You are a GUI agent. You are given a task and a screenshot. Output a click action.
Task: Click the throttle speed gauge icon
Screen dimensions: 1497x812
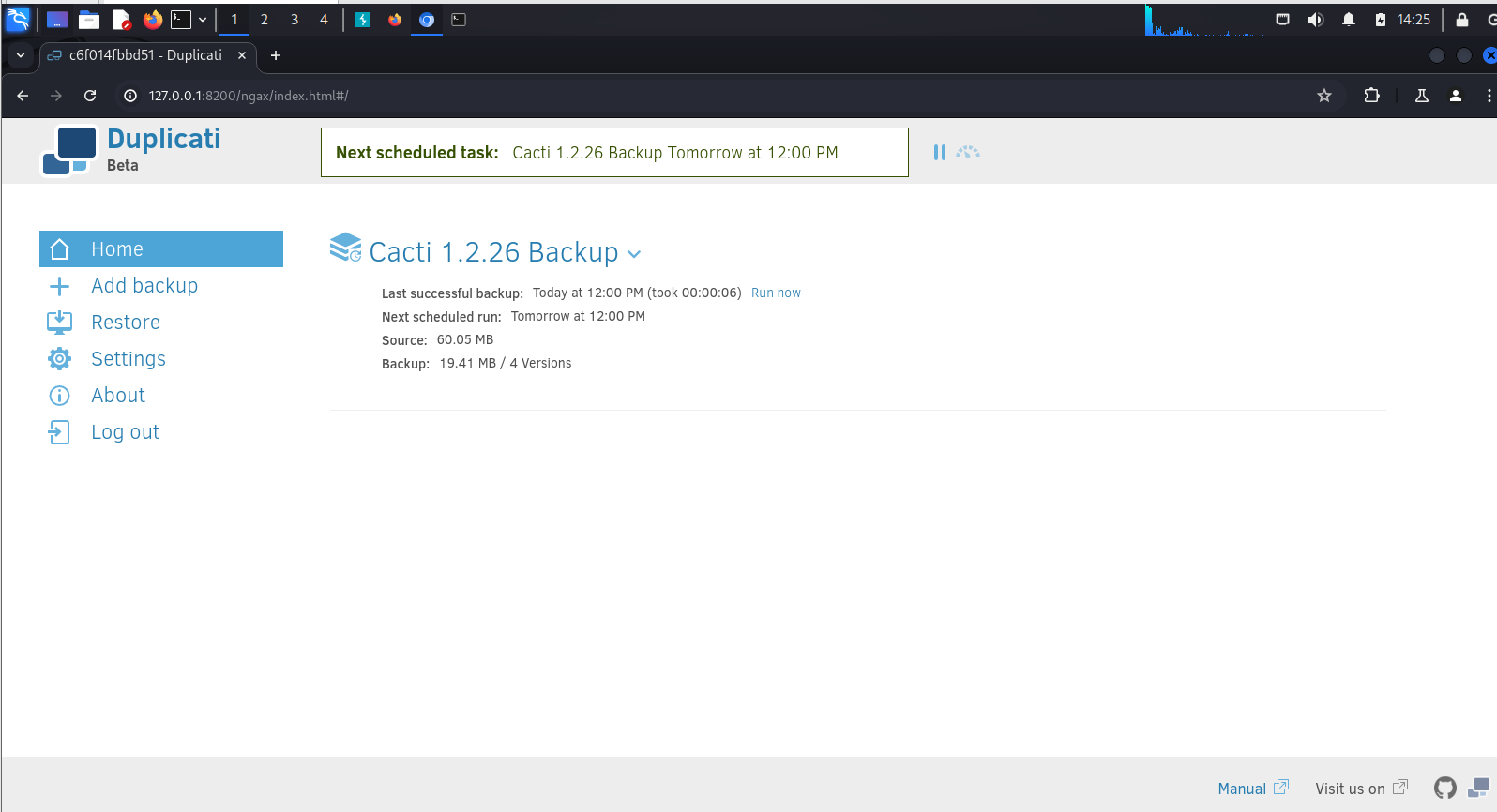click(968, 152)
